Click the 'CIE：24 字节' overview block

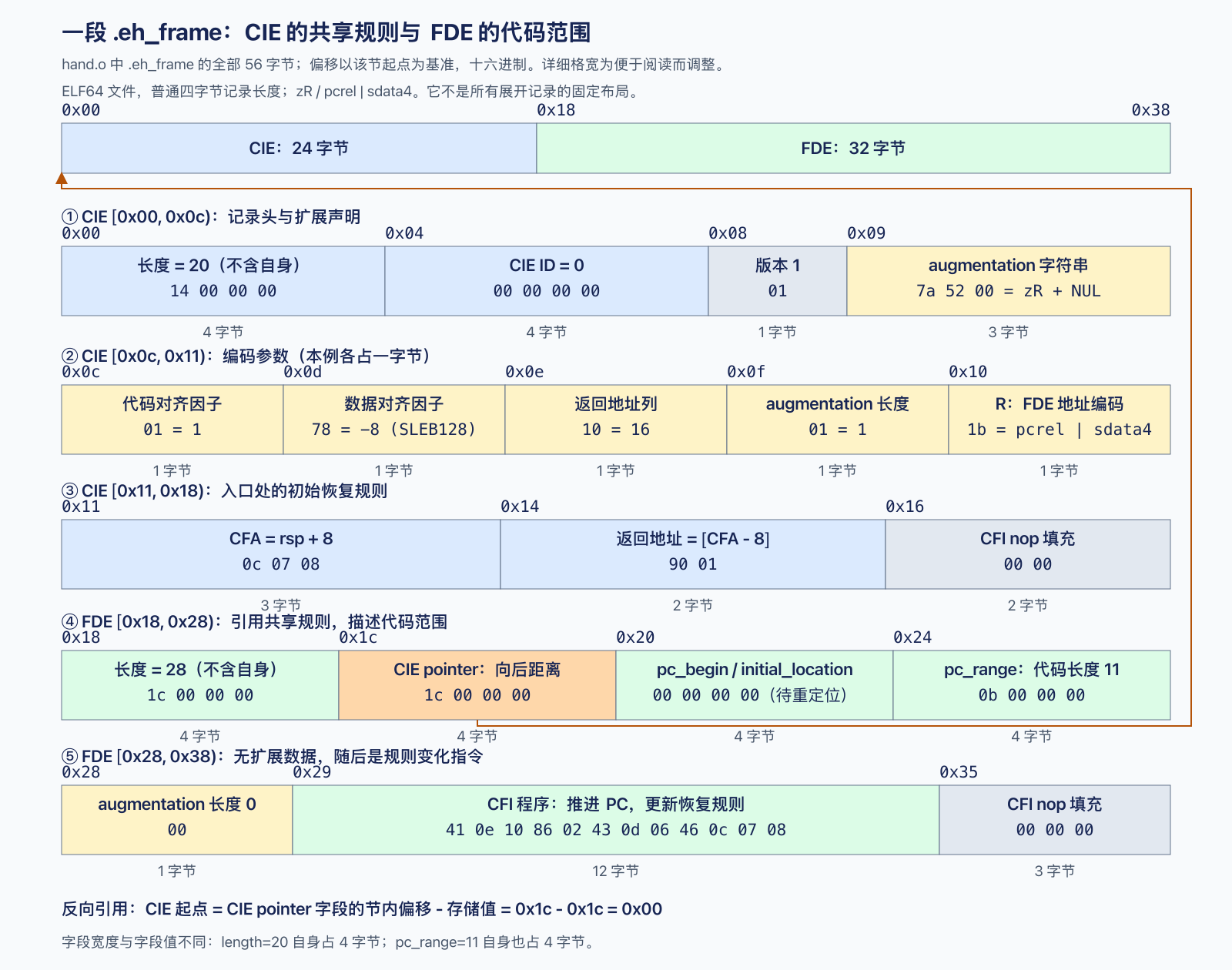click(x=299, y=148)
